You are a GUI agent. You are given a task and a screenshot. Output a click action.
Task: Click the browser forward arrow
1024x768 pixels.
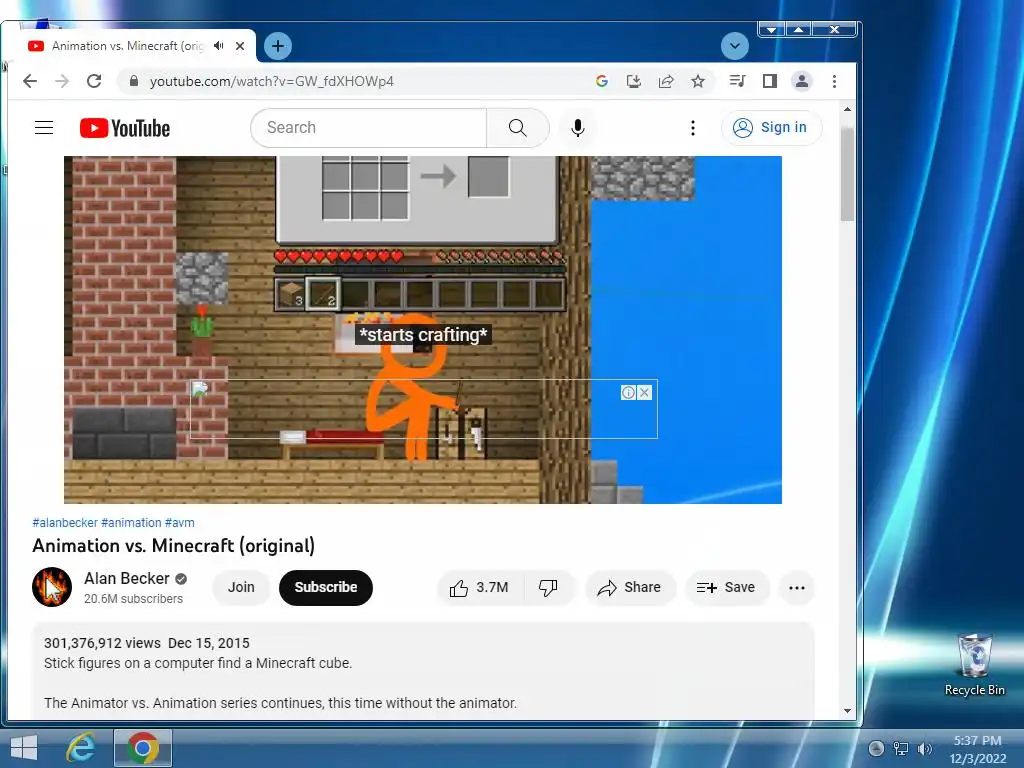[x=62, y=81]
